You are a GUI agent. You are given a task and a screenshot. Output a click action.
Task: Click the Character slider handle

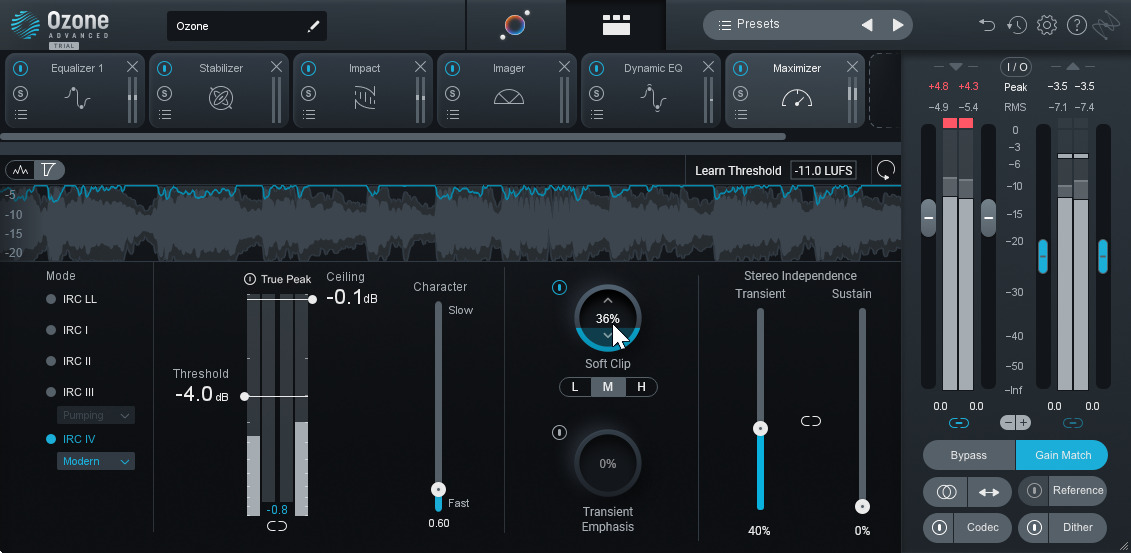[x=438, y=490]
